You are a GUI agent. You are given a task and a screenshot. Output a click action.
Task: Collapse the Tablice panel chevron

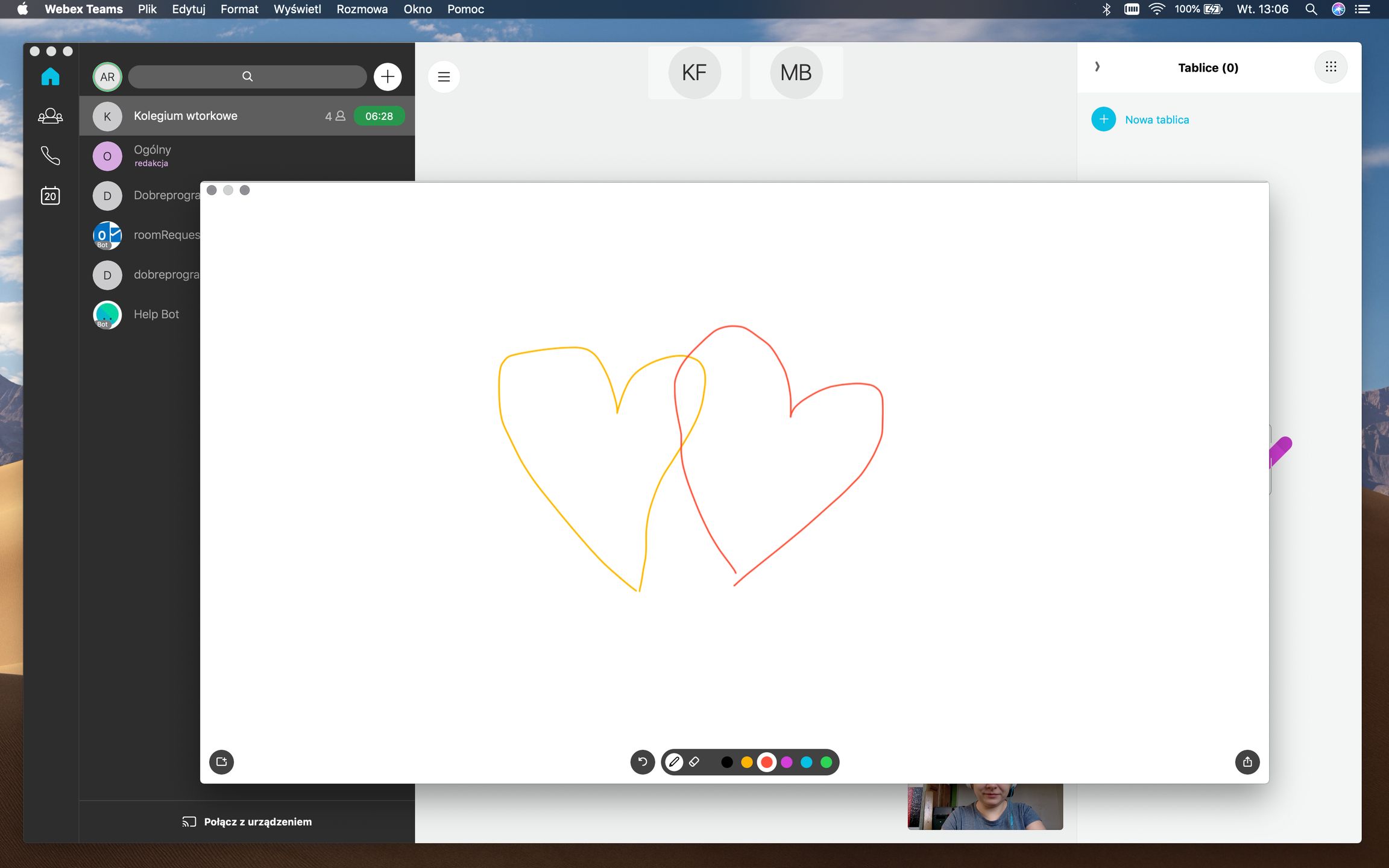click(1097, 67)
